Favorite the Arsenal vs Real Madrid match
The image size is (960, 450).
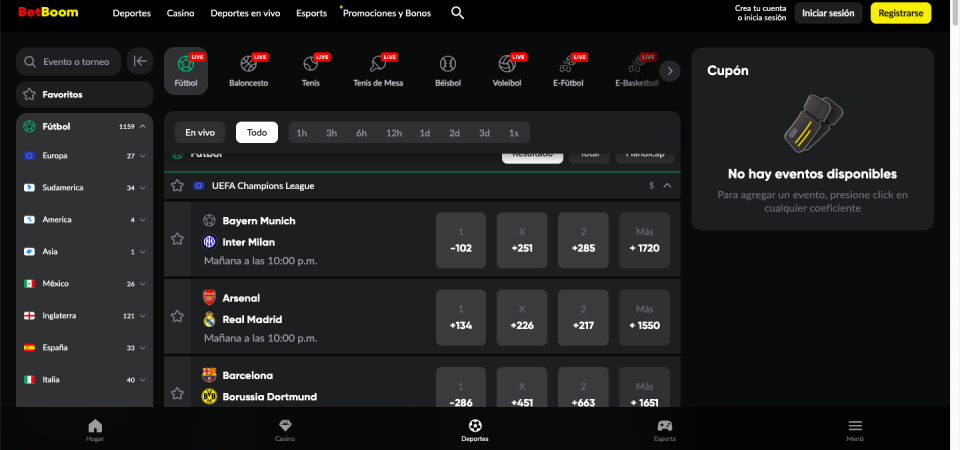pos(178,316)
